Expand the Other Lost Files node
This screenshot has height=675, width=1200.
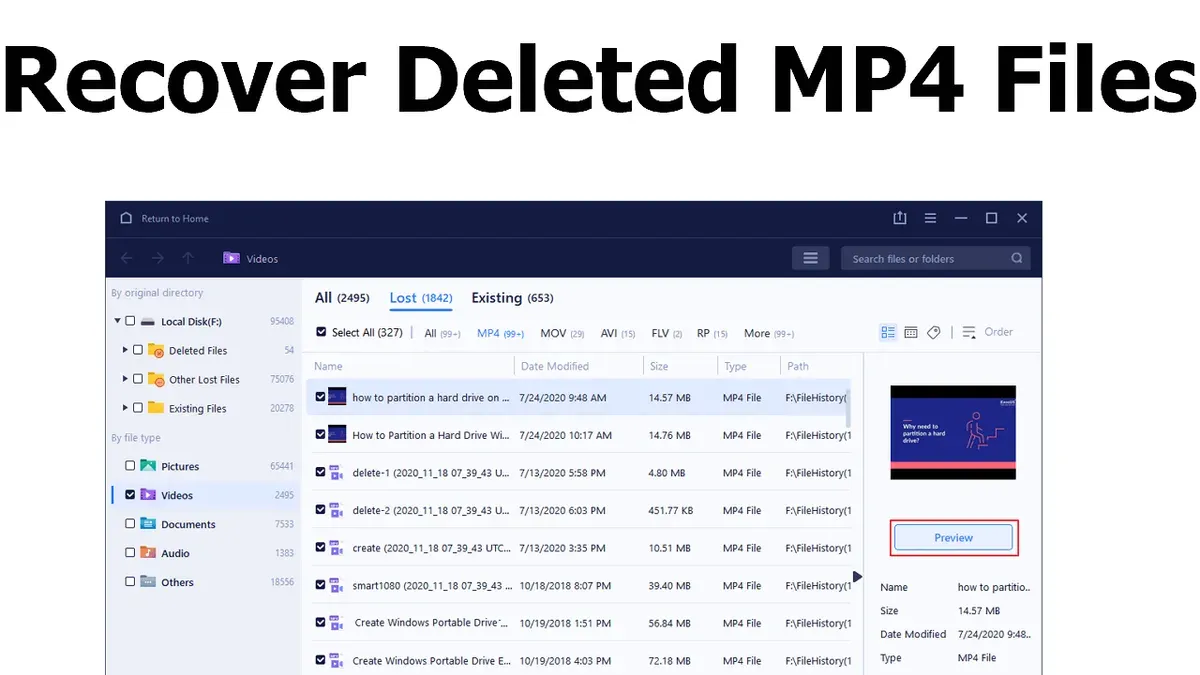coord(125,379)
